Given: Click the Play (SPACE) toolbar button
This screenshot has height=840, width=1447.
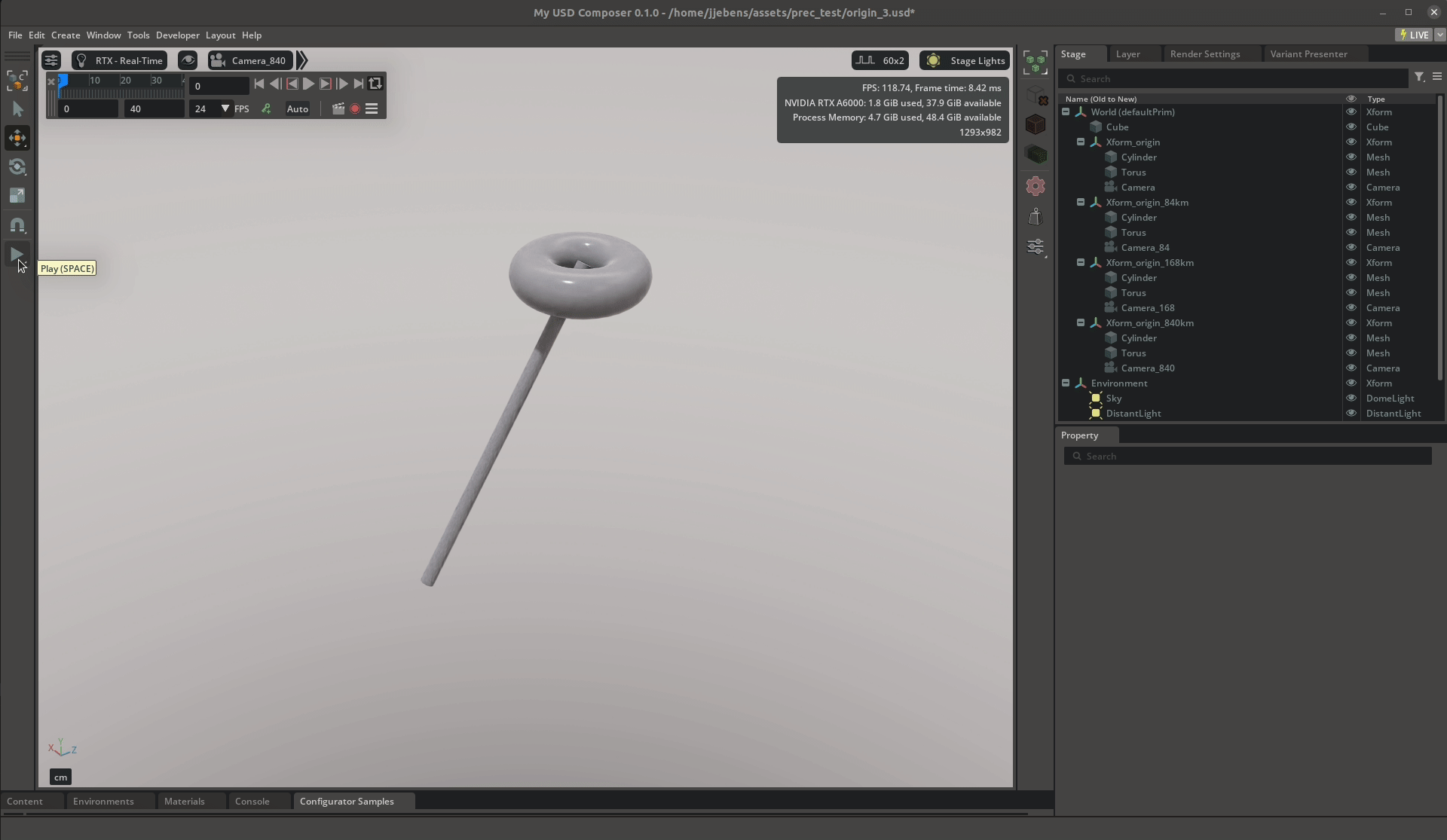Looking at the screenshot, I should (17, 255).
